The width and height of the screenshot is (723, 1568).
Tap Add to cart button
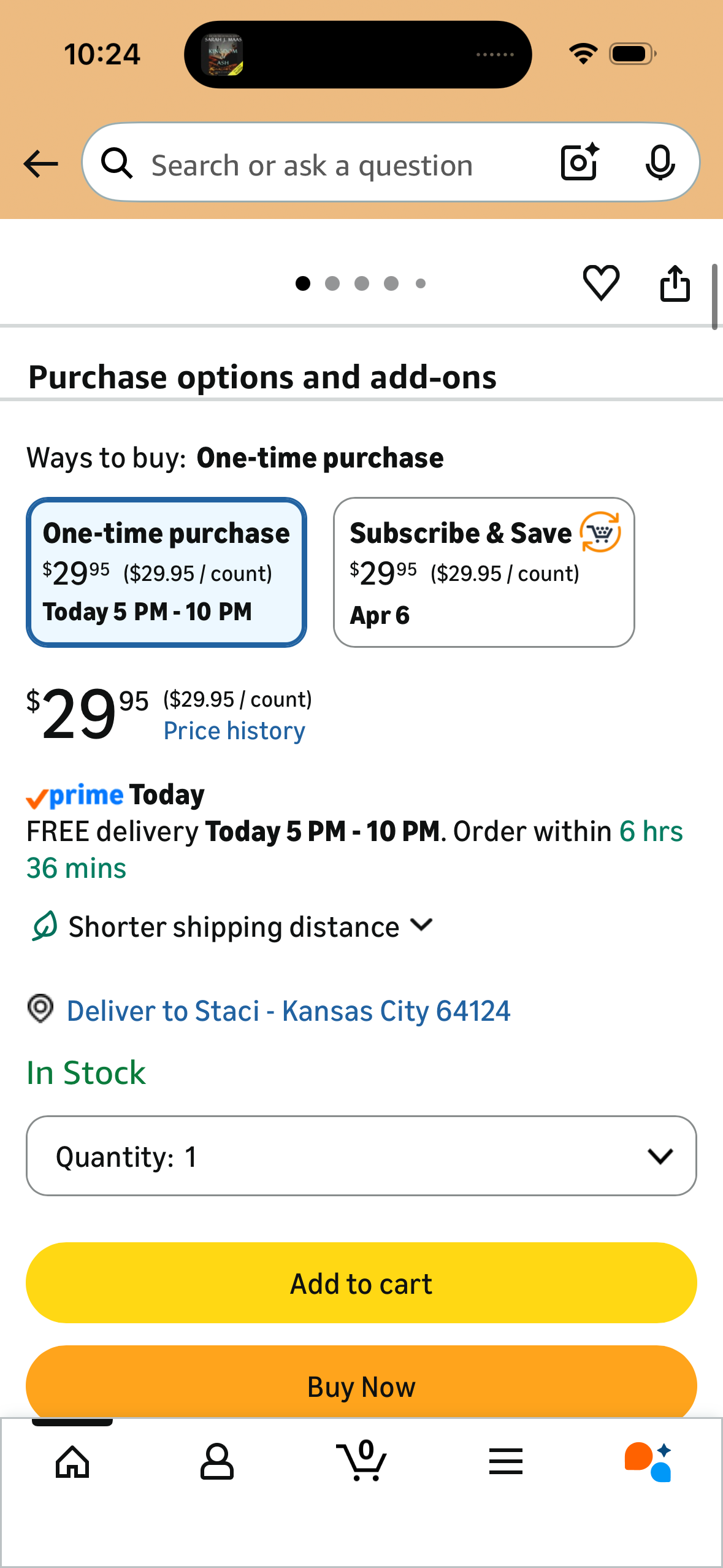click(361, 1283)
